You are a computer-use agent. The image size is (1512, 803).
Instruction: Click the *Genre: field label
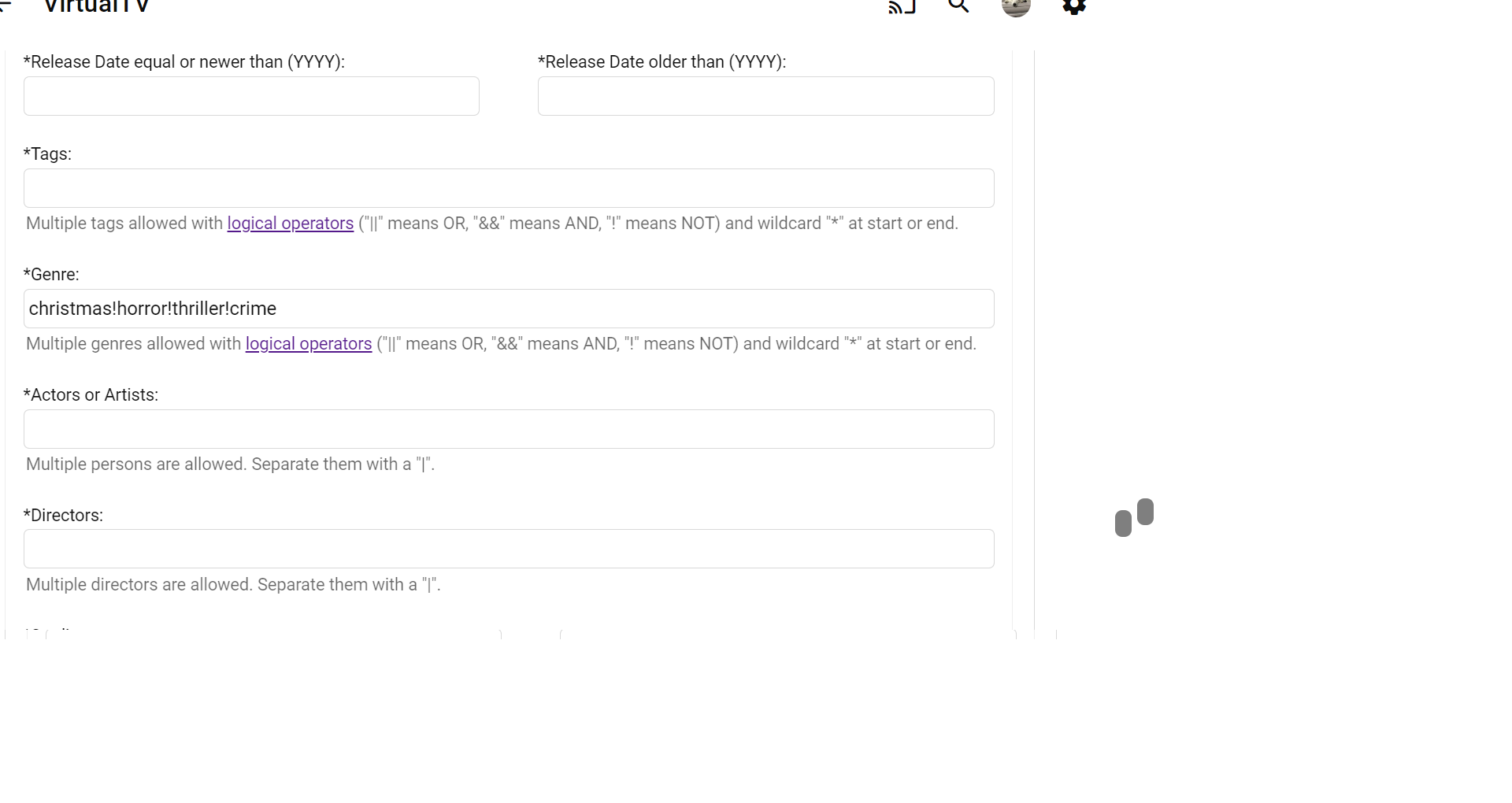coord(51,275)
